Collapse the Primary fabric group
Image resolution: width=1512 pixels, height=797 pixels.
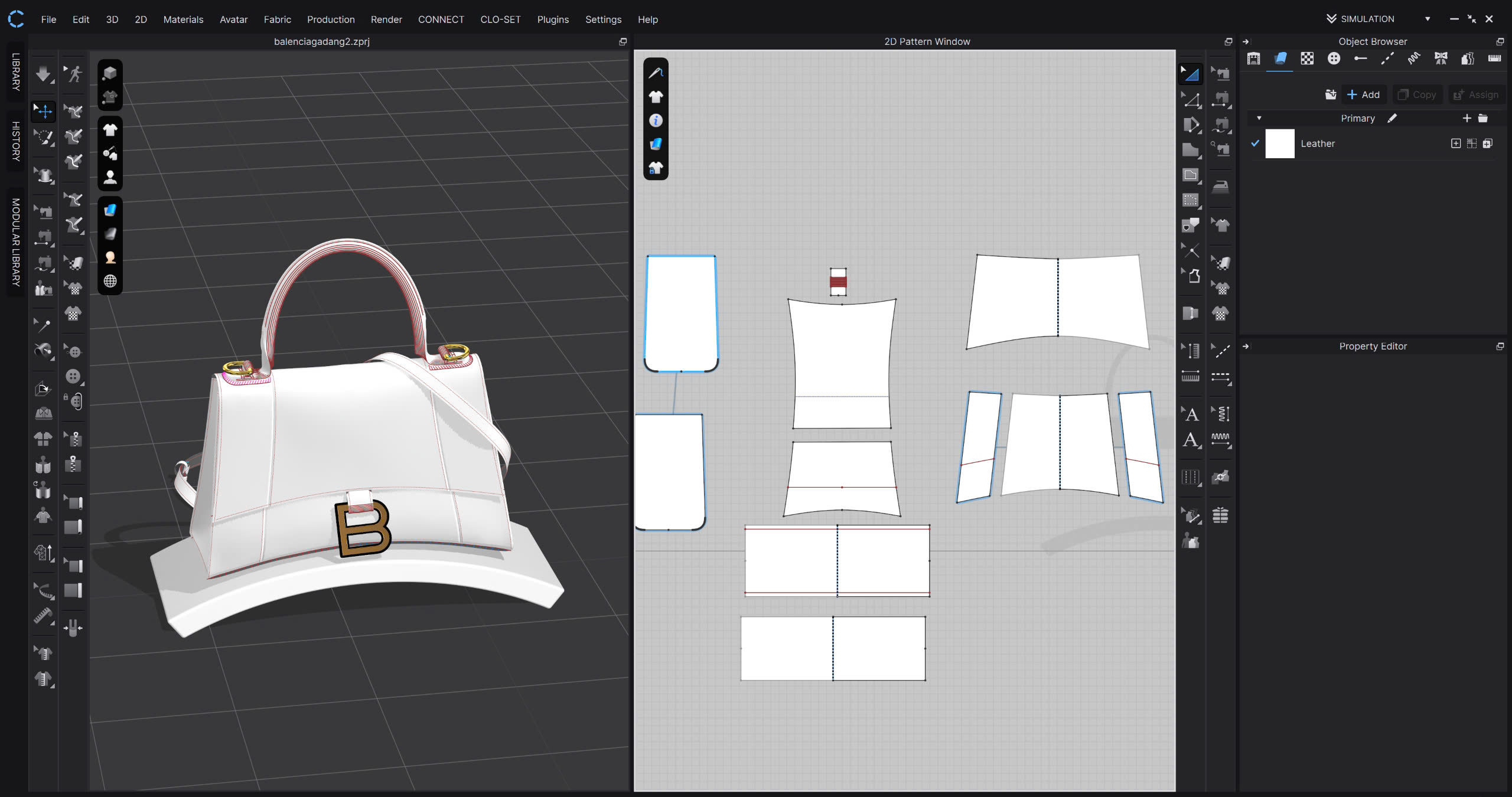[x=1259, y=118]
